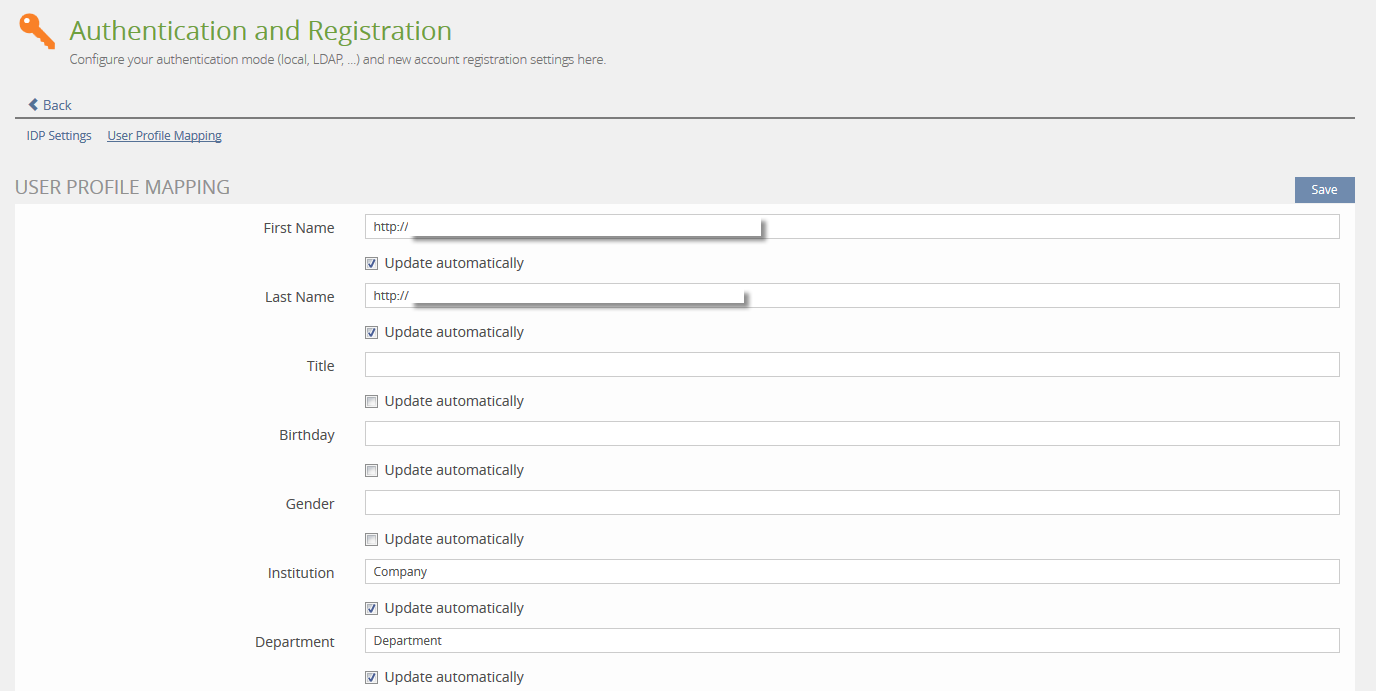Select the empty Title input field

tap(851, 365)
